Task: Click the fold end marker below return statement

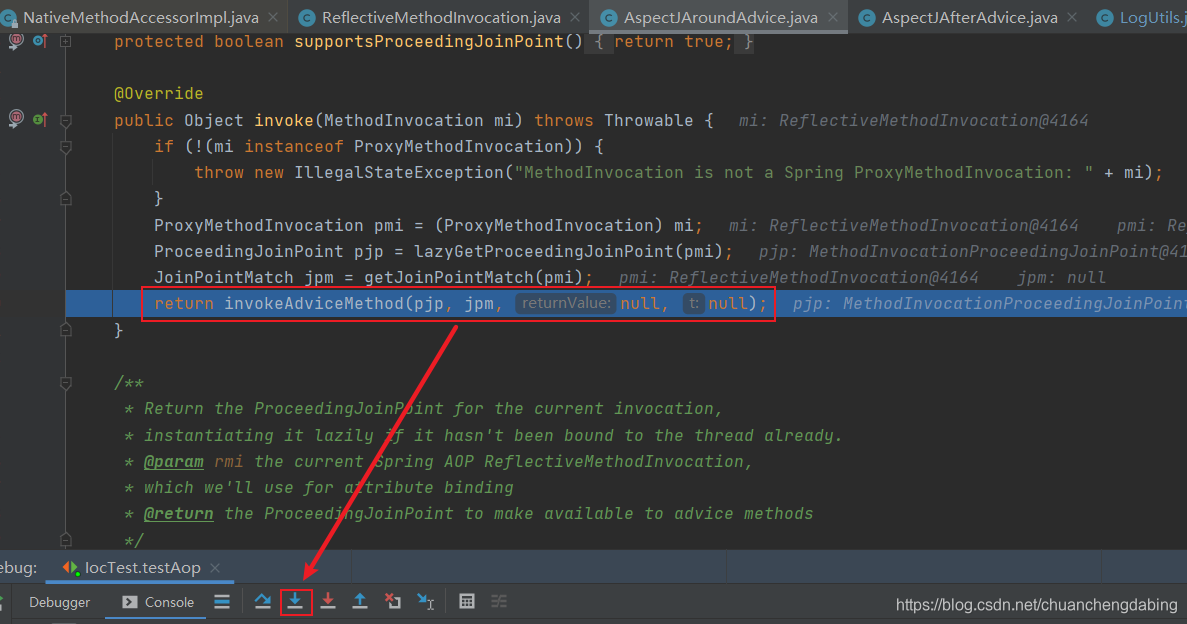Action: click(x=66, y=330)
